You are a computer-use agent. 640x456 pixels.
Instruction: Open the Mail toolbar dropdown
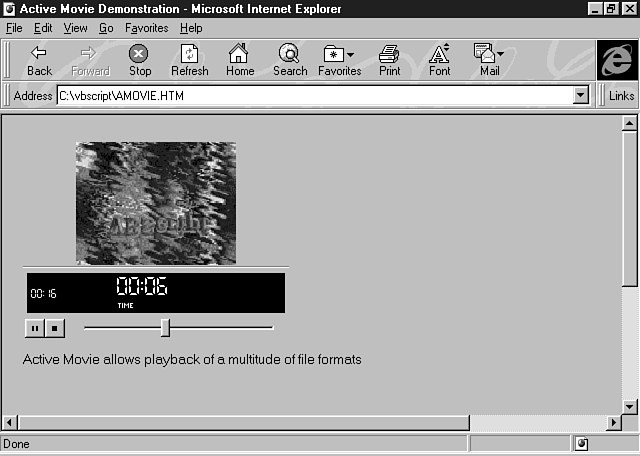click(489, 59)
